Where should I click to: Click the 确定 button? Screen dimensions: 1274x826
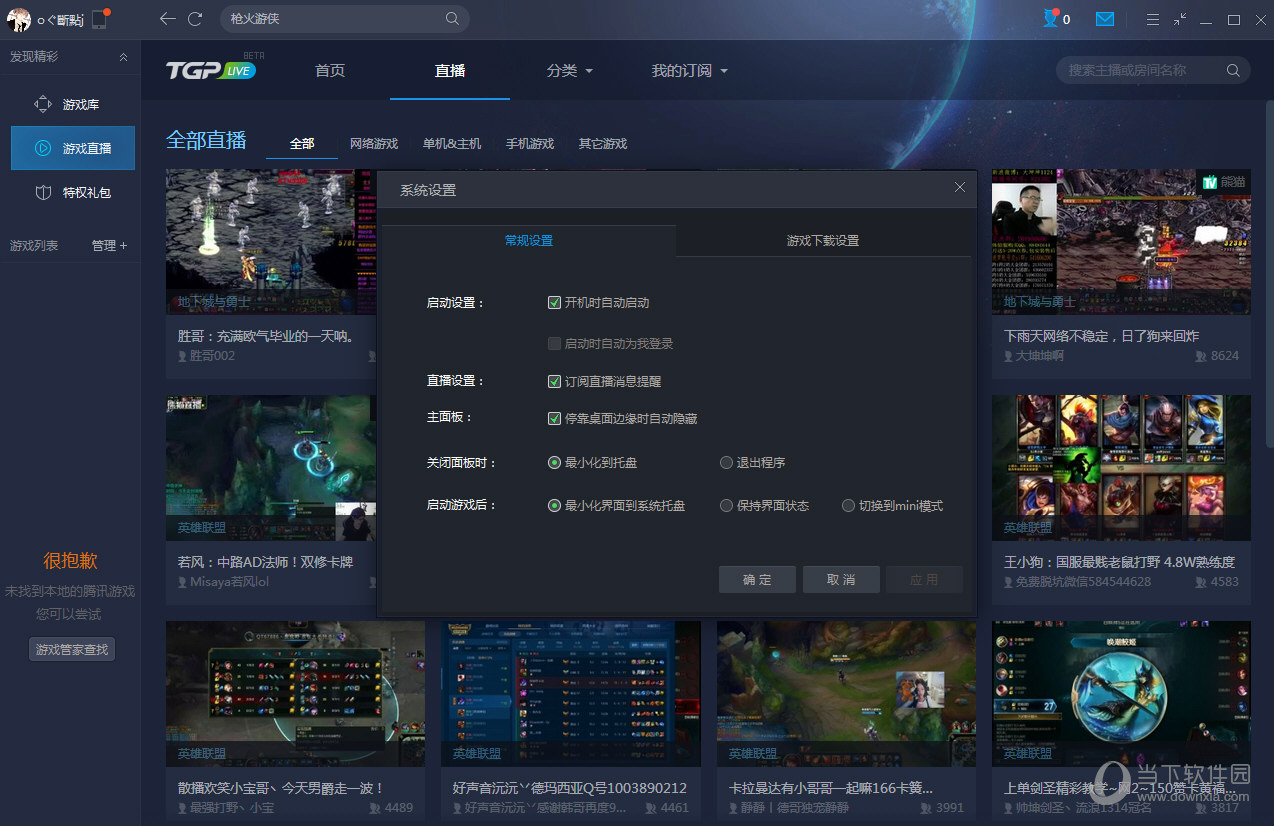click(x=757, y=580)
